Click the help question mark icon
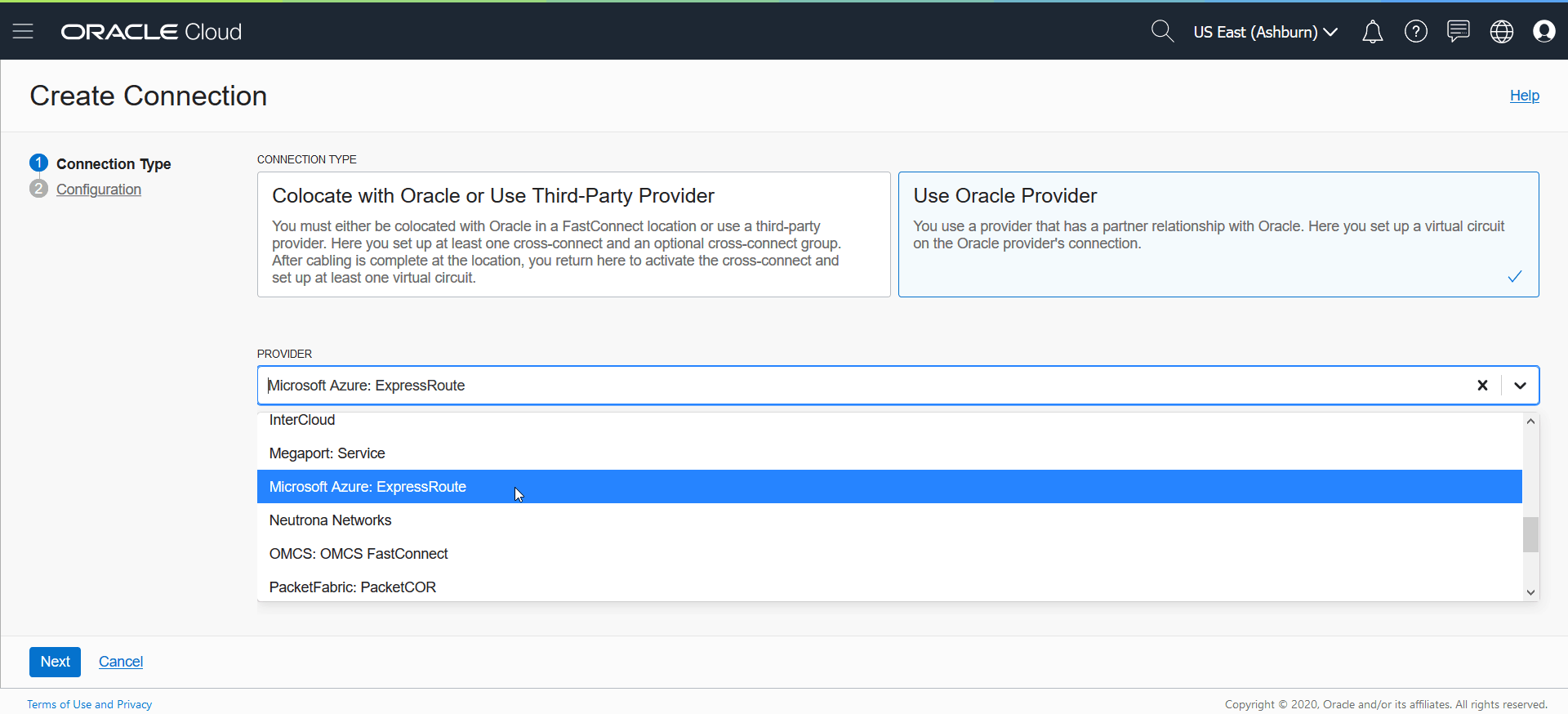The height and width of the screenshot is (714, 1568). click(1415, 32)
